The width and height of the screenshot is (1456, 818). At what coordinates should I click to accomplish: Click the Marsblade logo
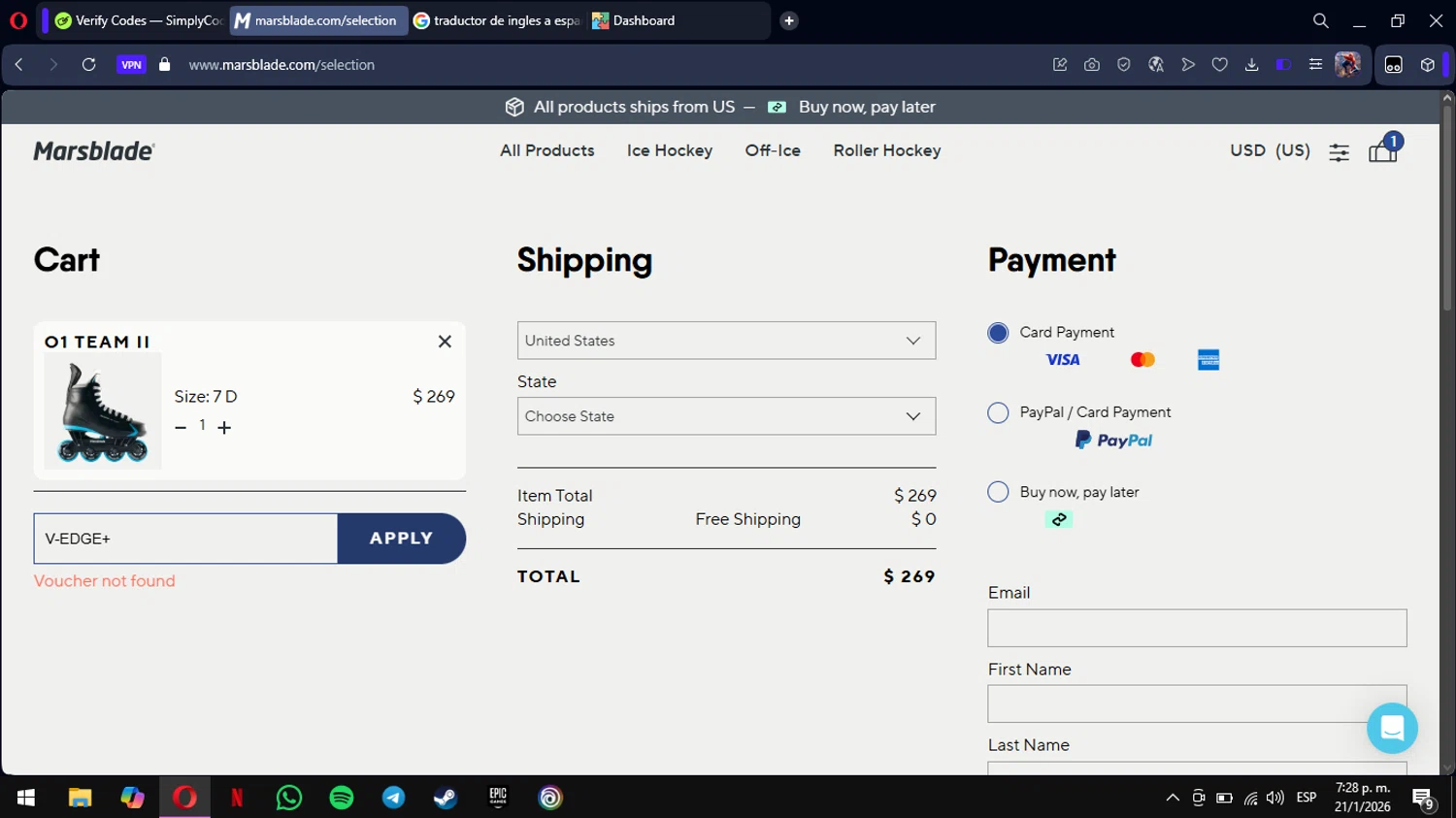click(x=94, y=150)
